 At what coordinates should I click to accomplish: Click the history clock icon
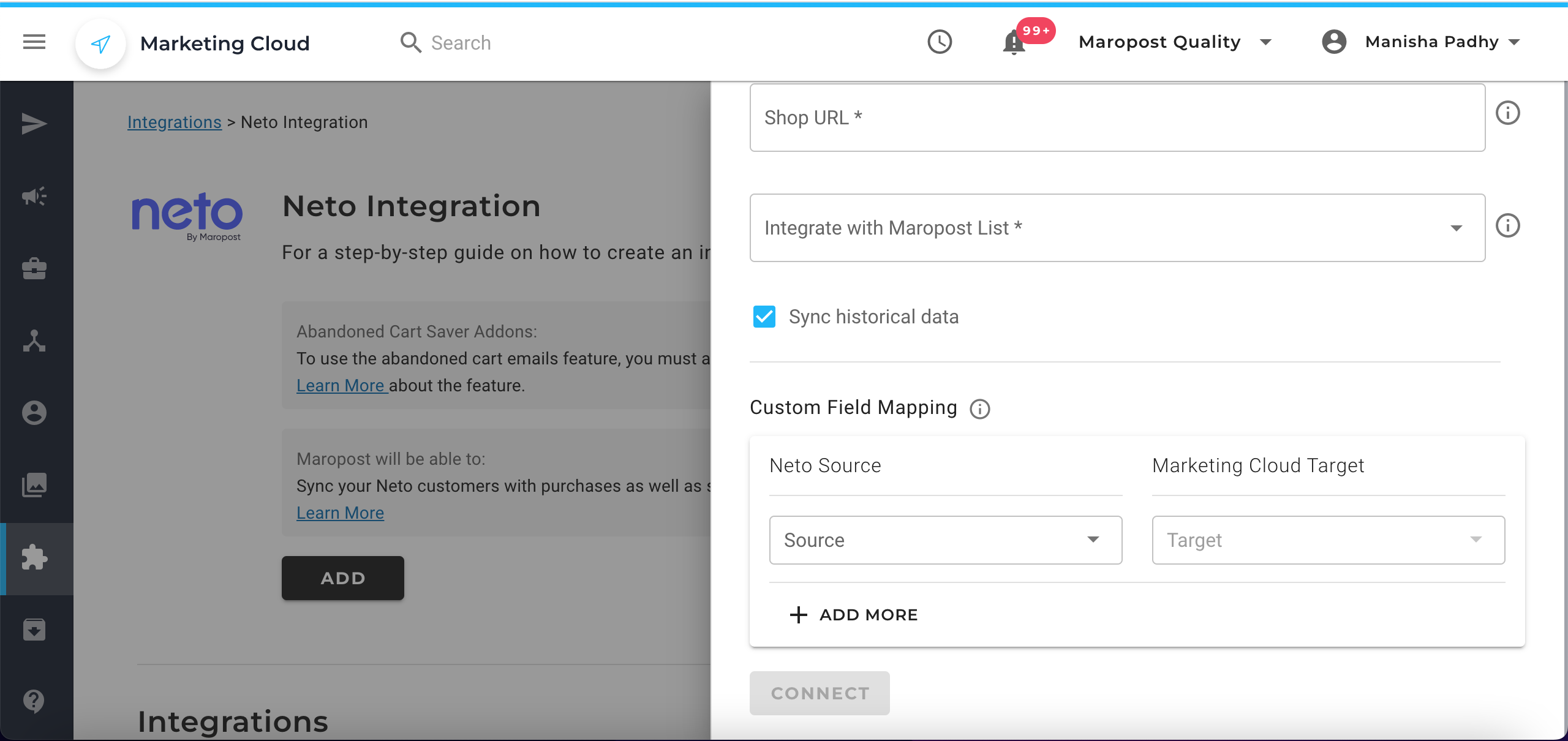pyautogui.click(x=940, y=42)
